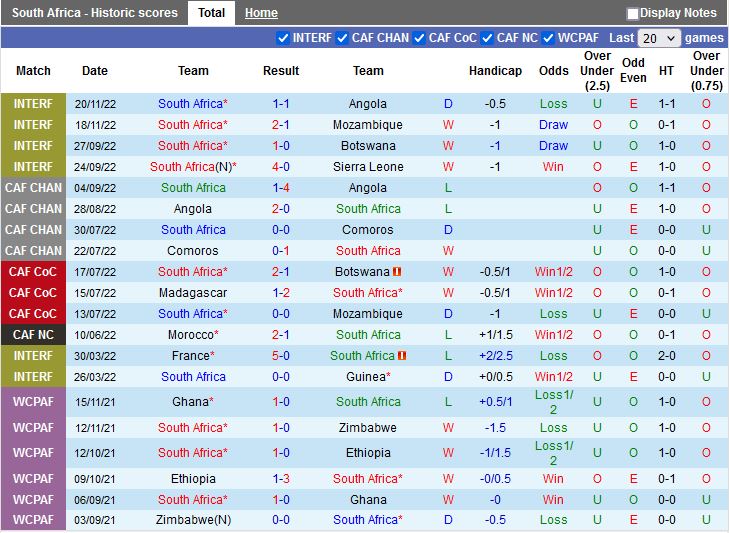729x533 pixels.
Task: Open the Last games count dropdown
Action: [x=659, y=38]
